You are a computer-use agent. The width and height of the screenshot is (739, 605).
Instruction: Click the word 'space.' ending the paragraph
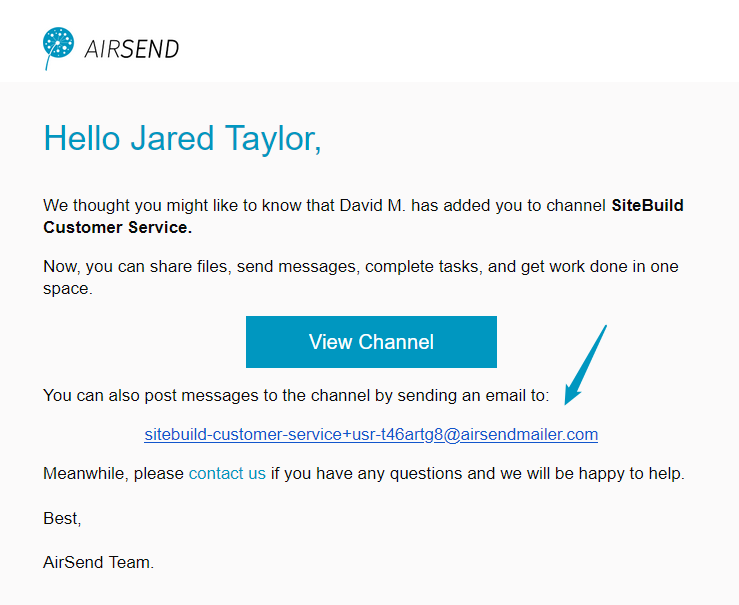(x=68, y=288)
